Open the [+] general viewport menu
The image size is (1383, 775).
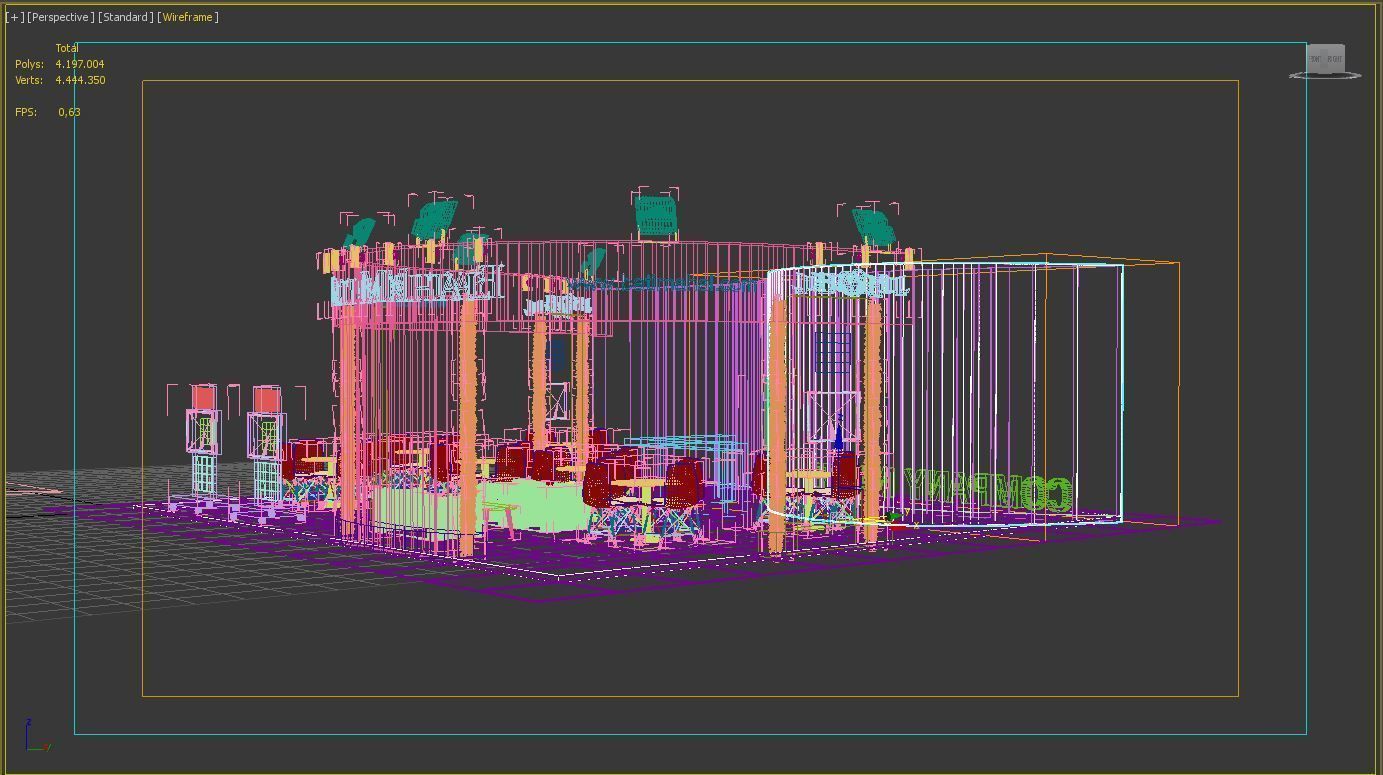(x=15, y=17)
